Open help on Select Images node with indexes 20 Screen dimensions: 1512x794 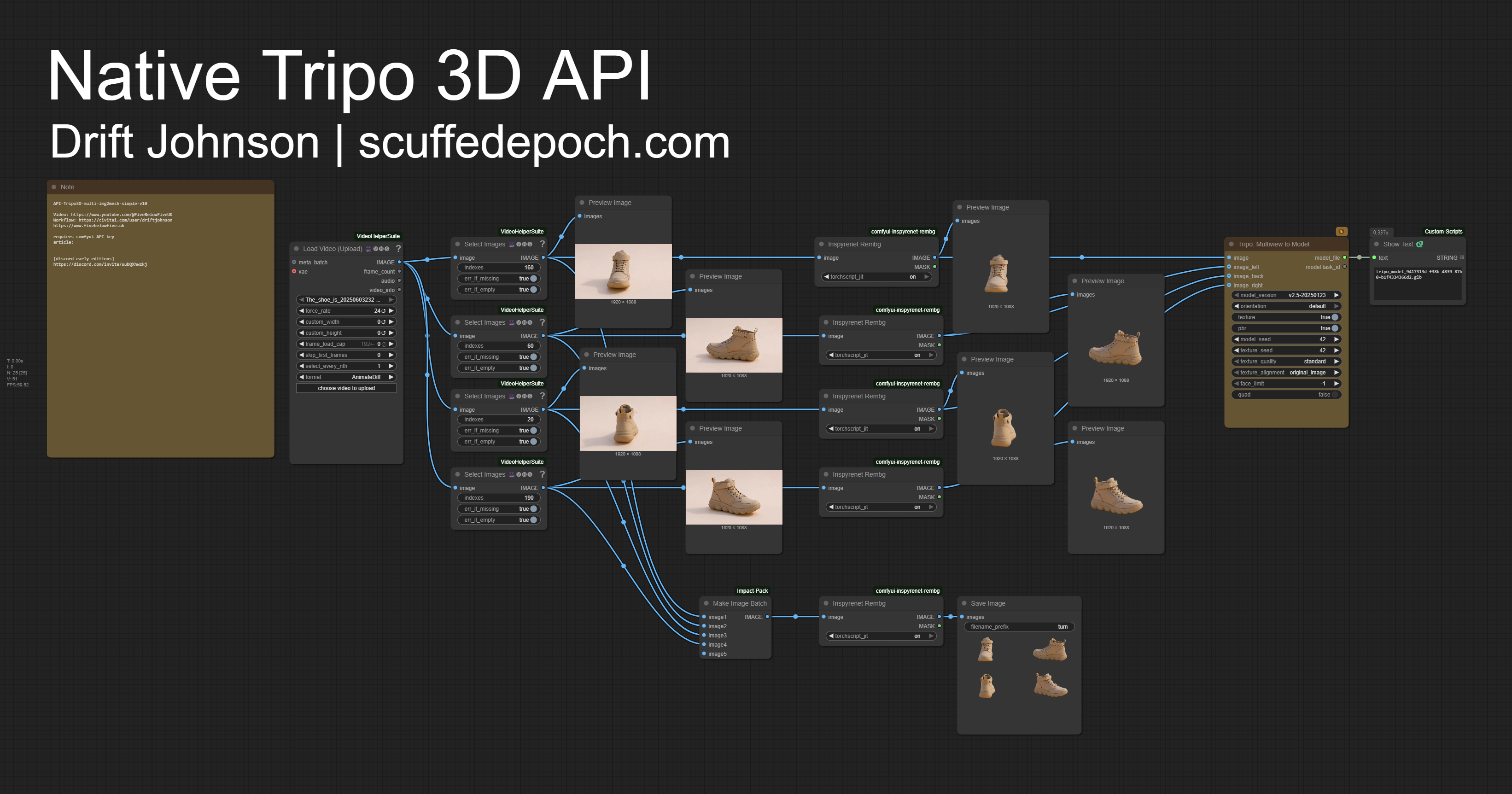click(x=542, y=396)
